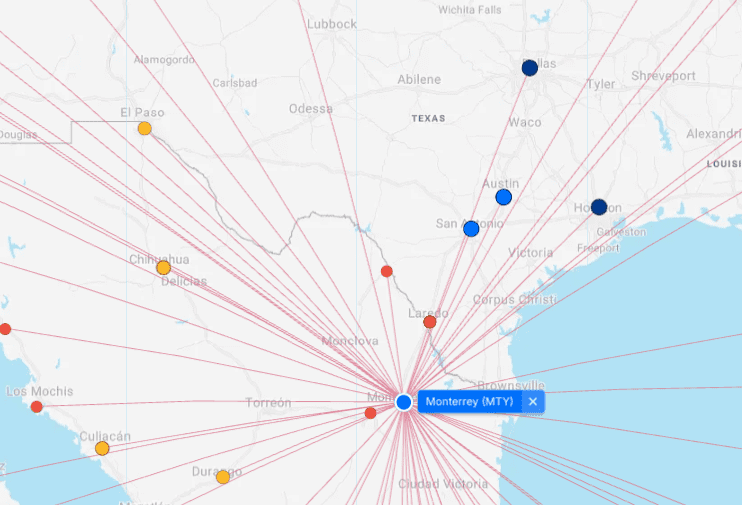Click the red marker at the left map edge

(x=5, y=329)
